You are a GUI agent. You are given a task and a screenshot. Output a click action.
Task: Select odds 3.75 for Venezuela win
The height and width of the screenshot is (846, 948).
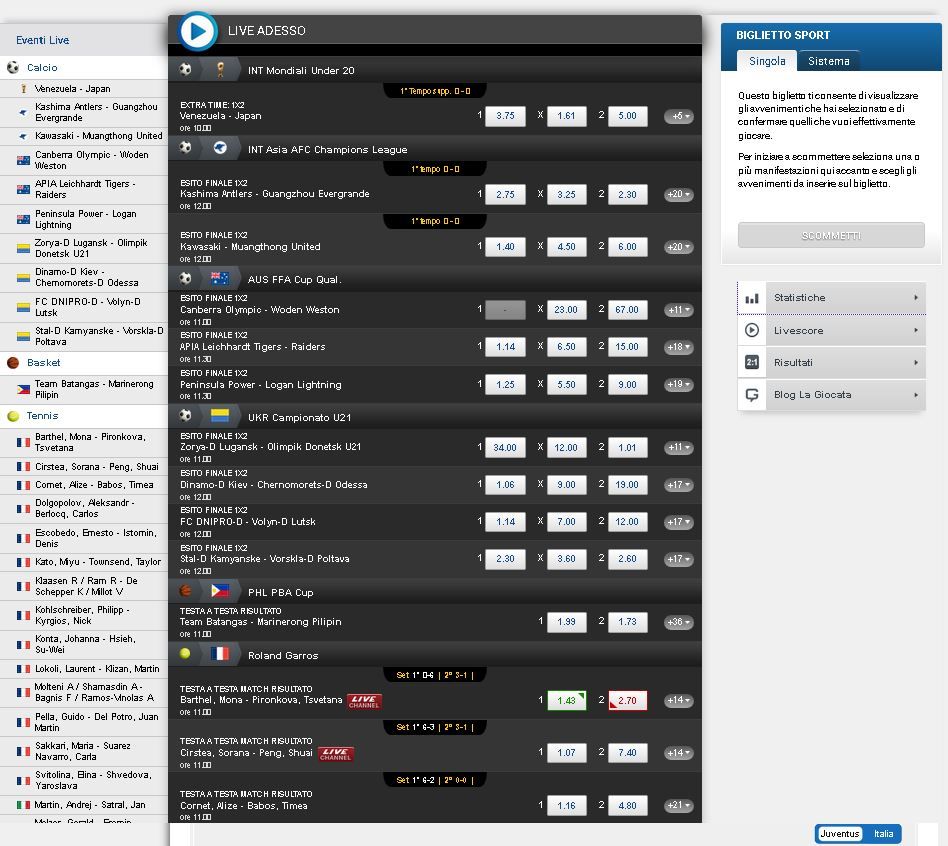pyautogui.click(x=505, y=116)
